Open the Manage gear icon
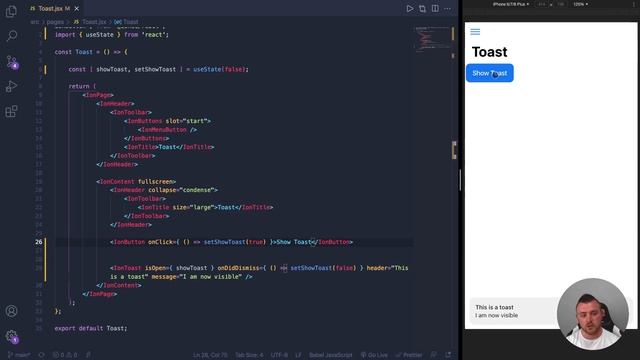The height and width of the screenshot is (360, 640). (x=11, y=336)
